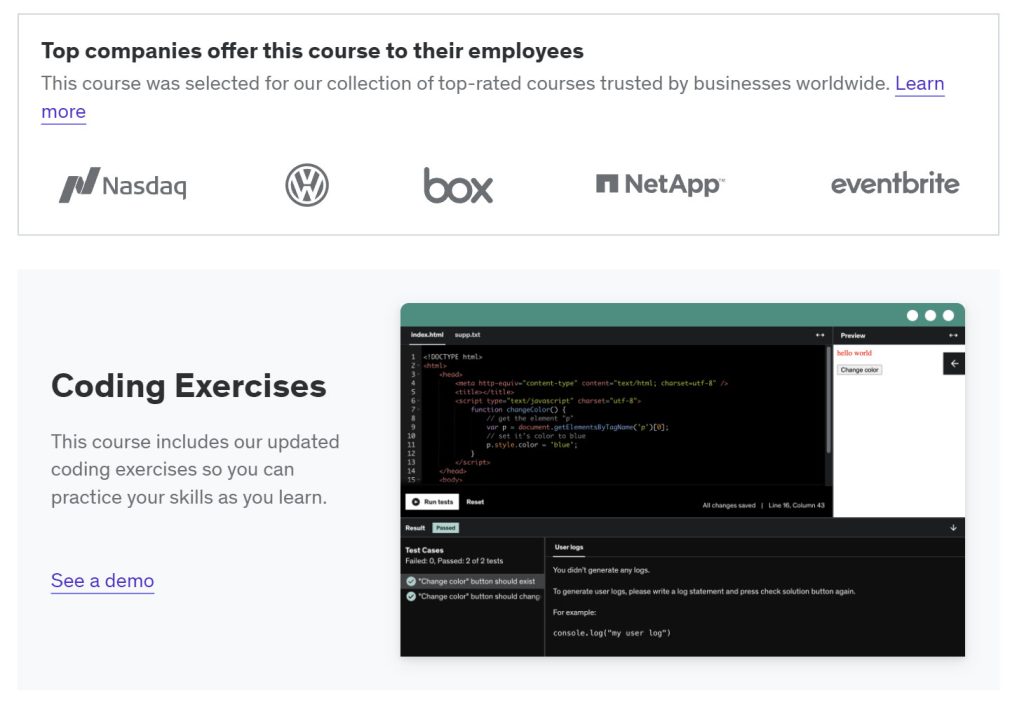Image resolution: width=1024 pixels, height=705 pixels.
Task: Select the Nasdaq company logo
Action: point(123,184)
